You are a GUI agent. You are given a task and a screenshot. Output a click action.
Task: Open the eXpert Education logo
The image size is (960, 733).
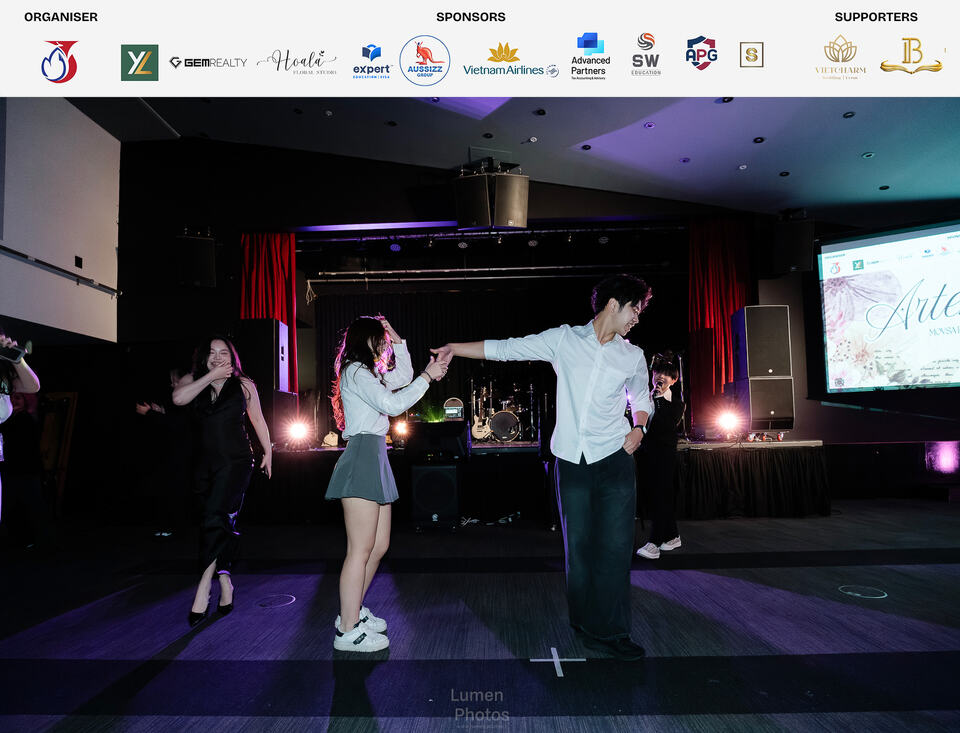click(x=372, y=62)
